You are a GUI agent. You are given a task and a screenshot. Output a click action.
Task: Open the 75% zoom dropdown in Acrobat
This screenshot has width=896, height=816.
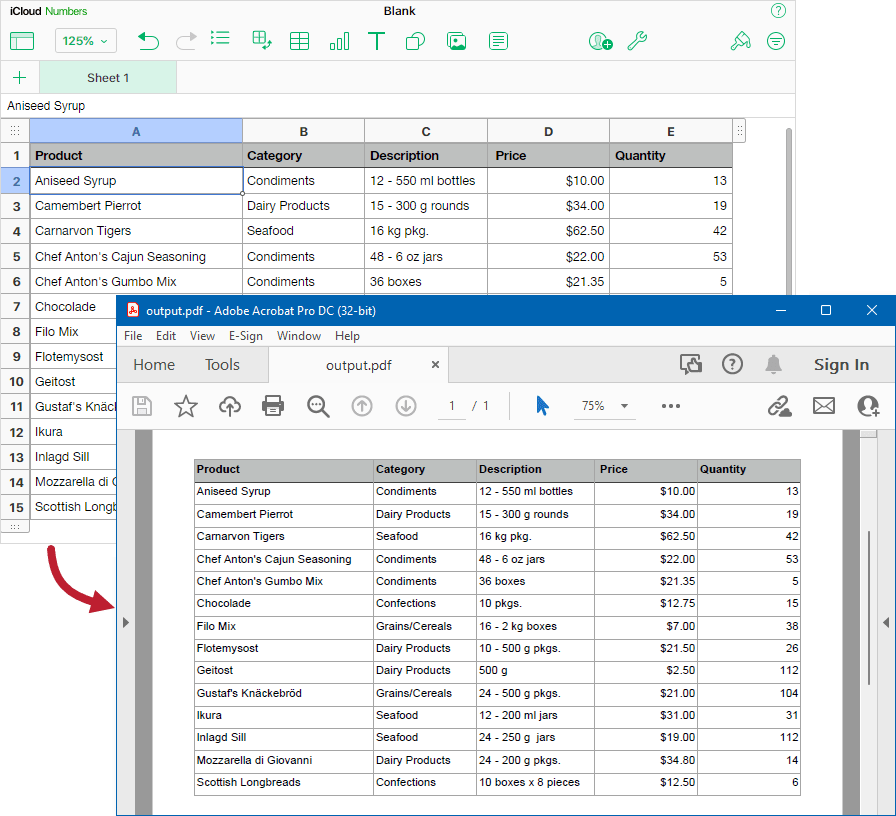604,406
